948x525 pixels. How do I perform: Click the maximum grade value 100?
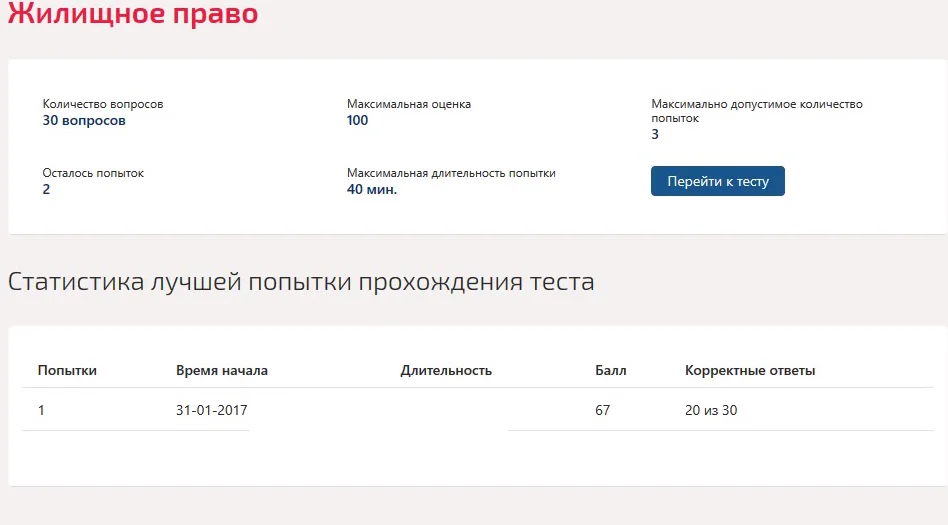point(357,120)
